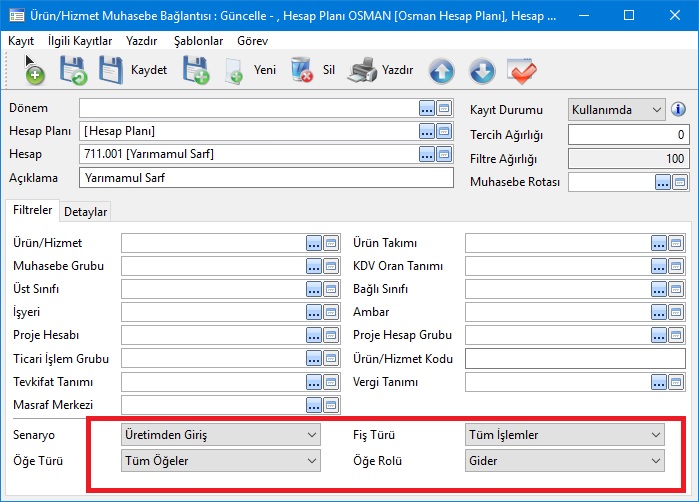Viewport: 699px width, 502px height.
Task: Switch to the Detaylar tab
Action: (x=86, y=211)
